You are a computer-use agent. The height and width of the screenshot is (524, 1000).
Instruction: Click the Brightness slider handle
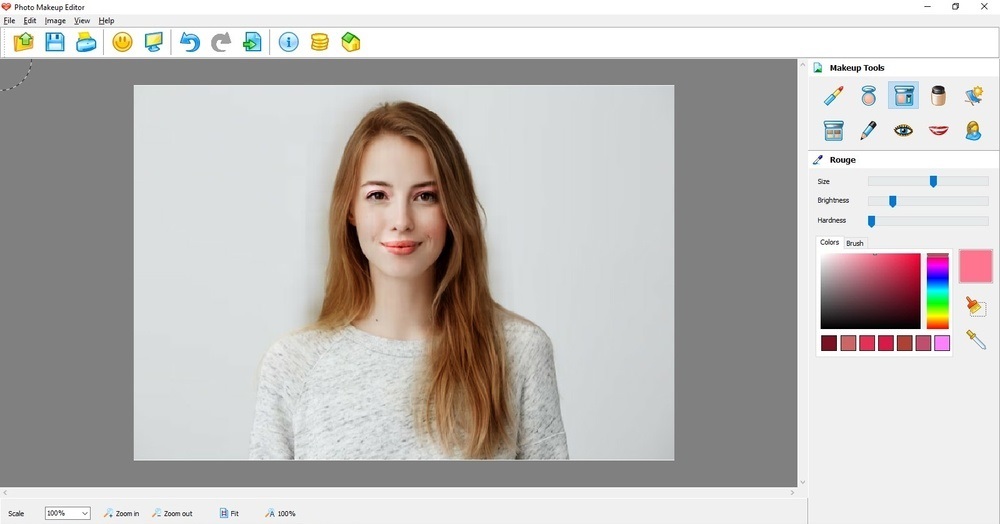pos(893,201)
